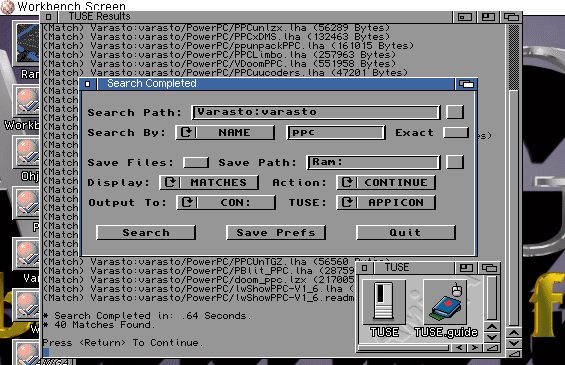Toggle the Exact match checkbox

pos(456,132)
